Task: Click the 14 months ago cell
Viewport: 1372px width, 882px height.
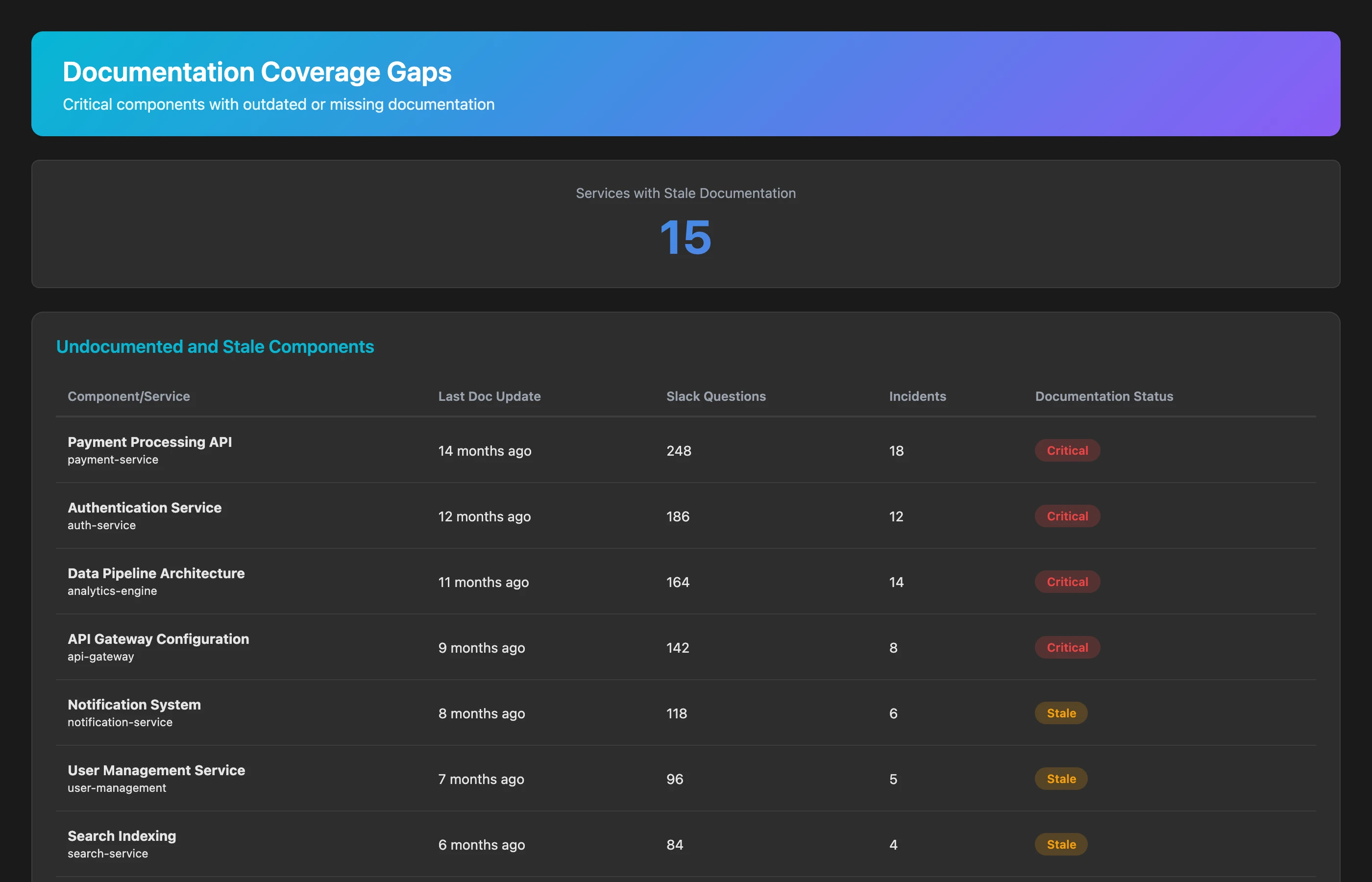Action: (x=485, y=451)
